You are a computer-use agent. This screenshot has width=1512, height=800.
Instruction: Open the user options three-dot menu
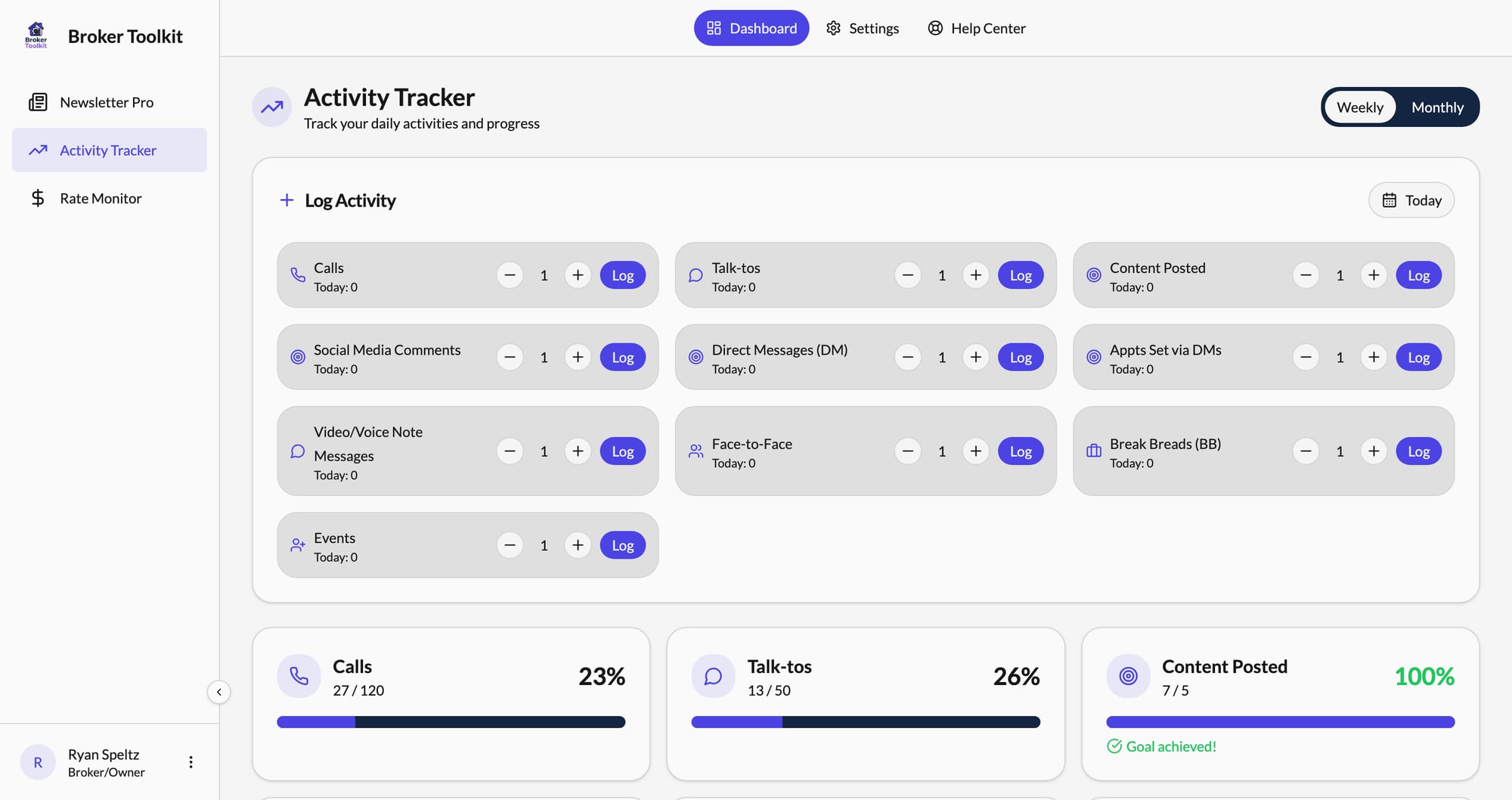tap(191, 761)
